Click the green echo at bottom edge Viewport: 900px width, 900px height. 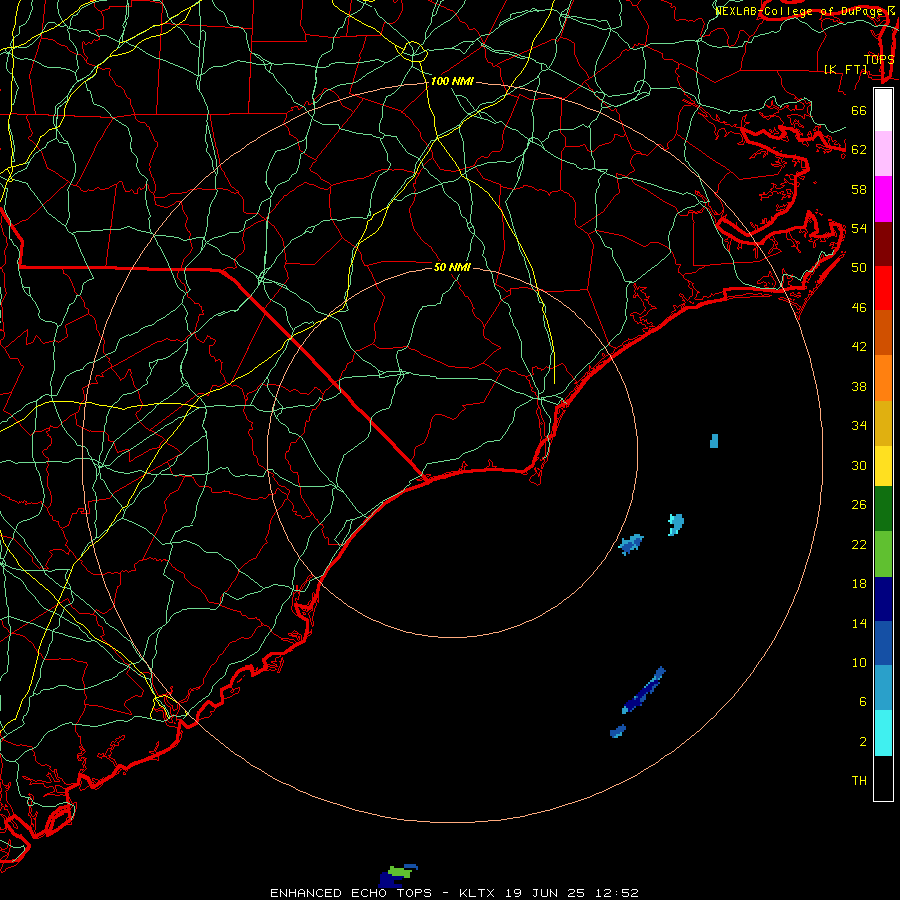point(401,872)
